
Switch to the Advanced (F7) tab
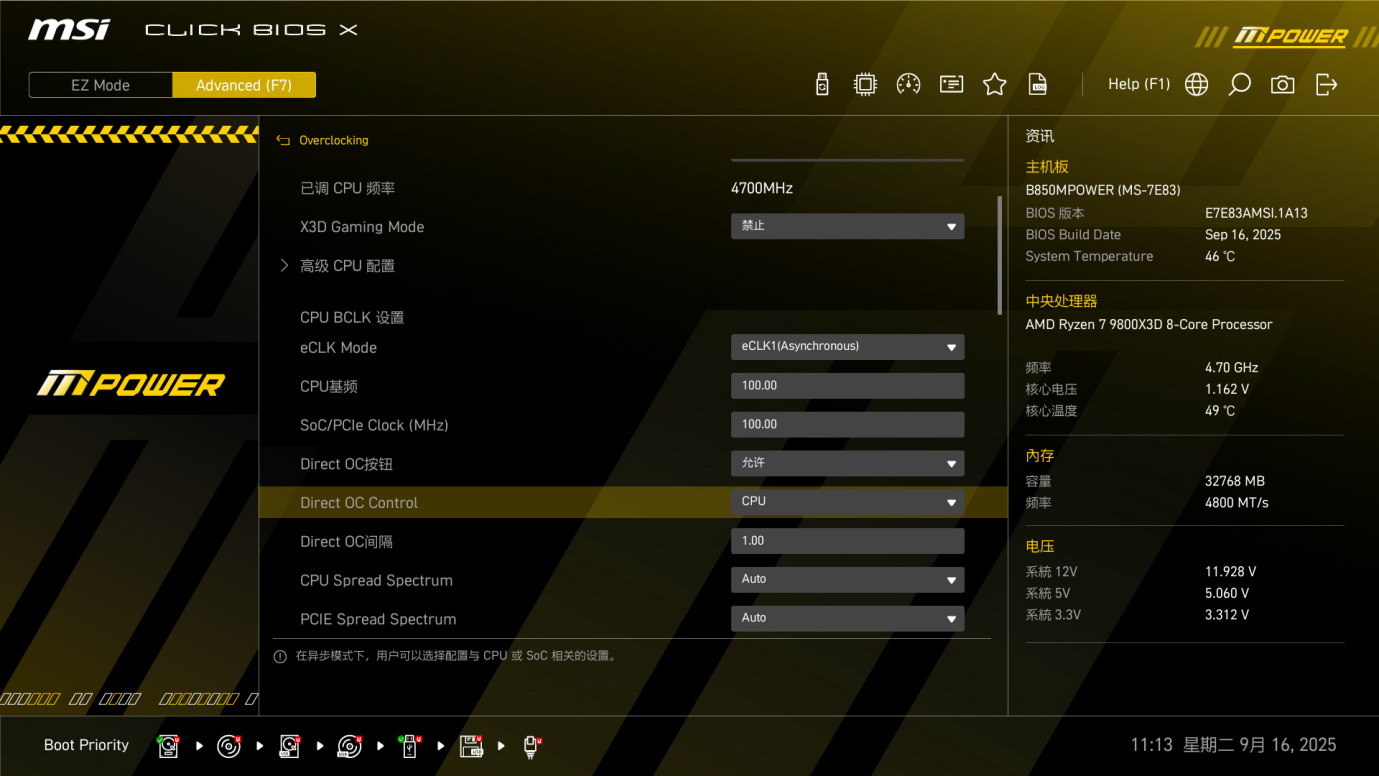244,85
